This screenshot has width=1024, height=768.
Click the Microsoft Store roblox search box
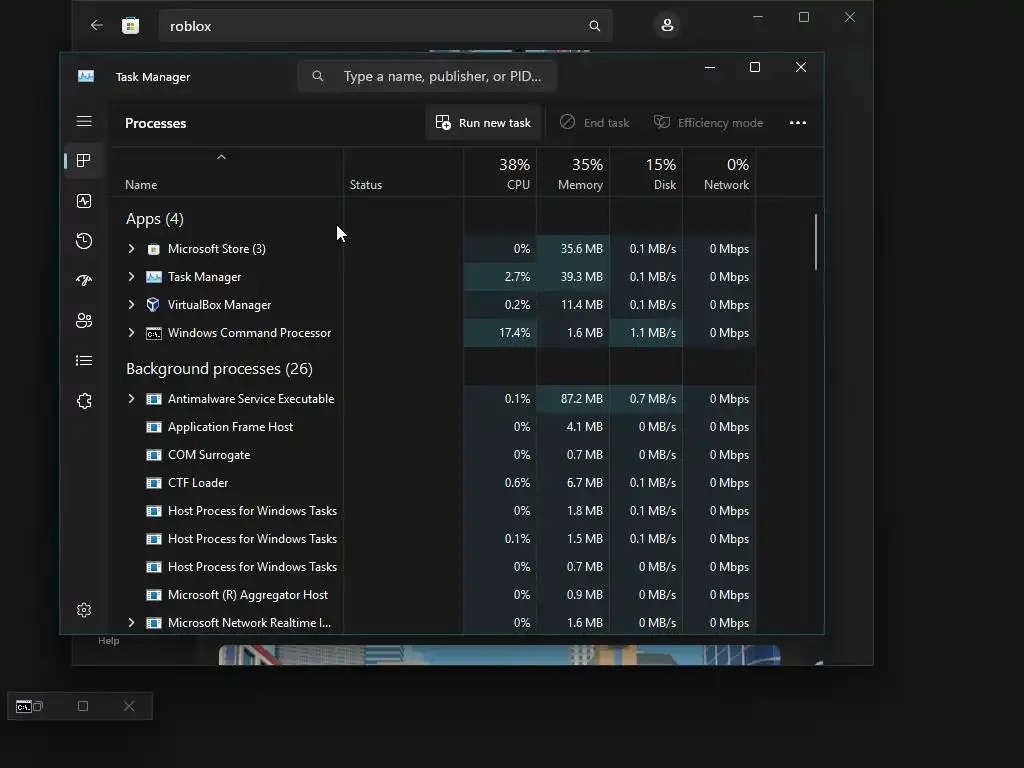(x=385, y=26)
